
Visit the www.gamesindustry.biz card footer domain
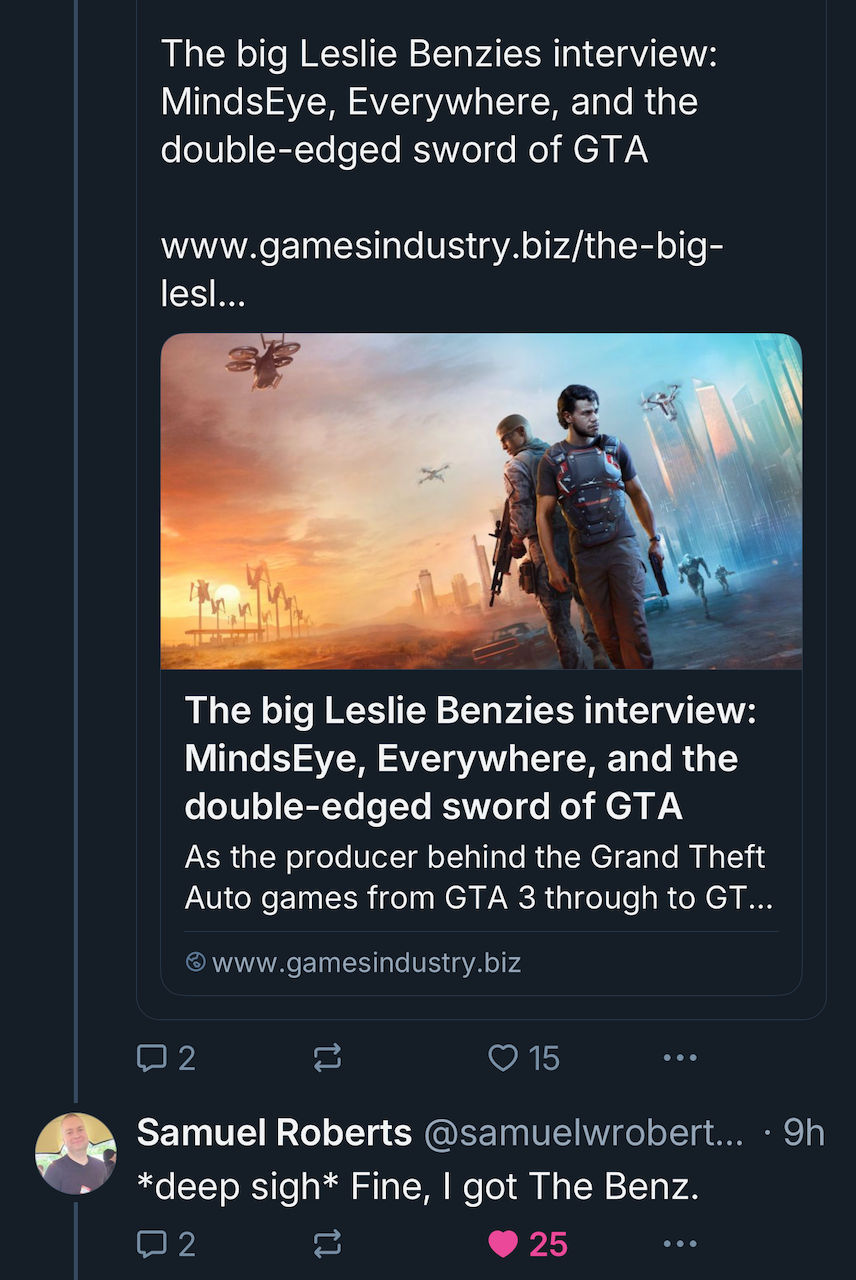[366, 963]
